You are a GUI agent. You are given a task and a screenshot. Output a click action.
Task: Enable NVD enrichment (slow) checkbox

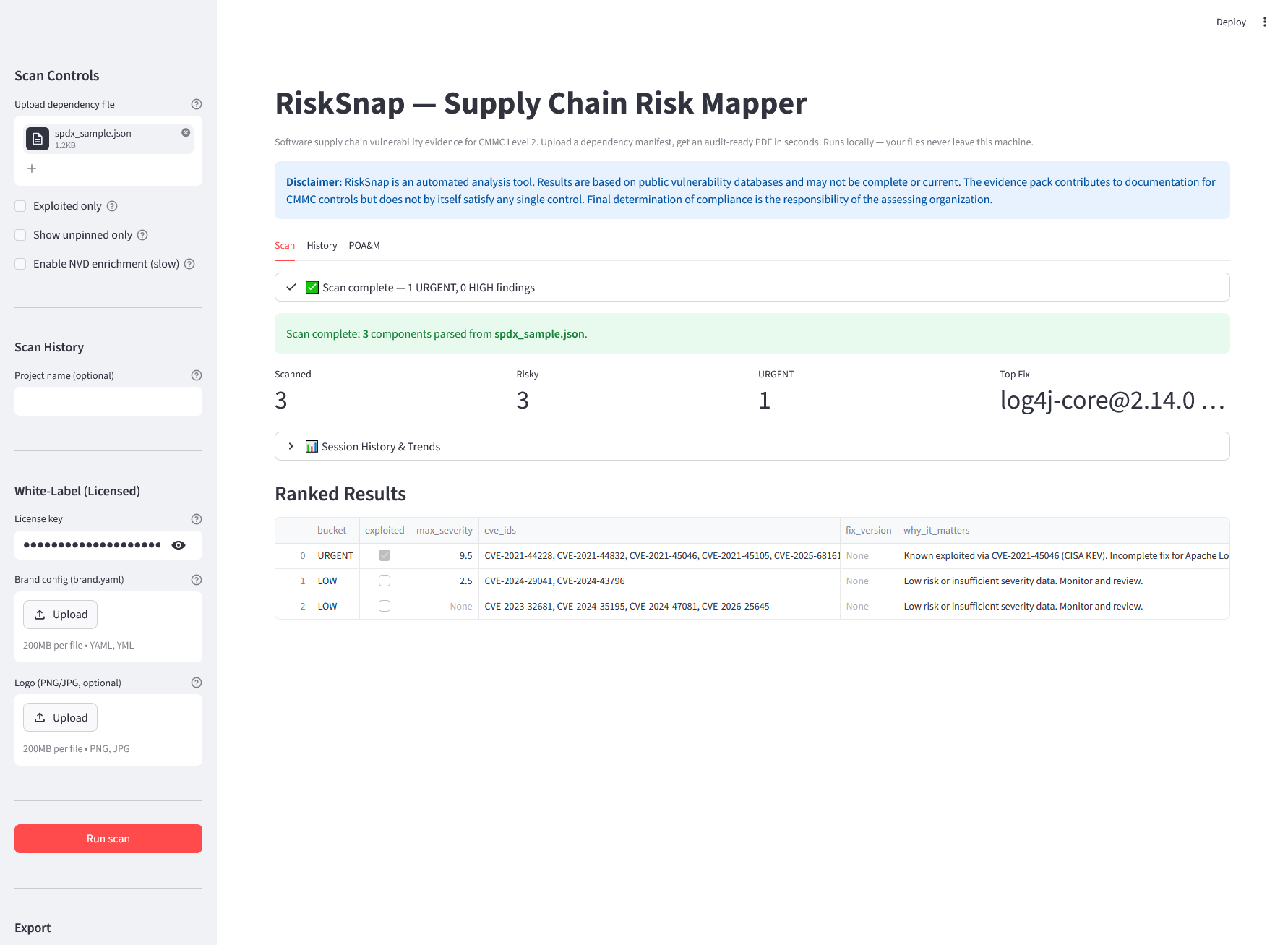[x=20, y=264]
